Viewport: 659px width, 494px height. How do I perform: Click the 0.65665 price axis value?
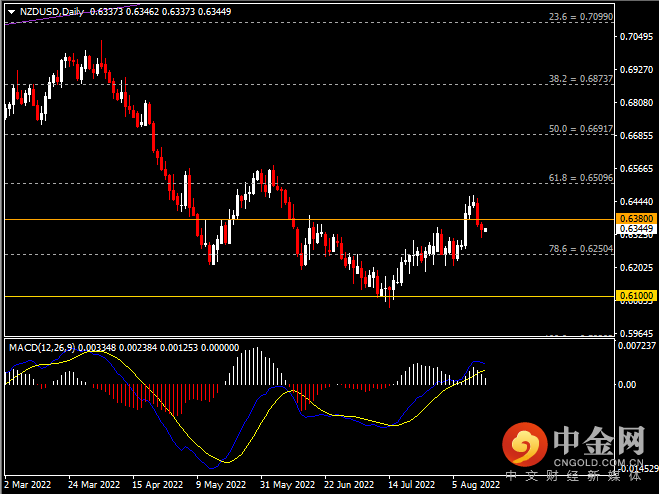636,169
